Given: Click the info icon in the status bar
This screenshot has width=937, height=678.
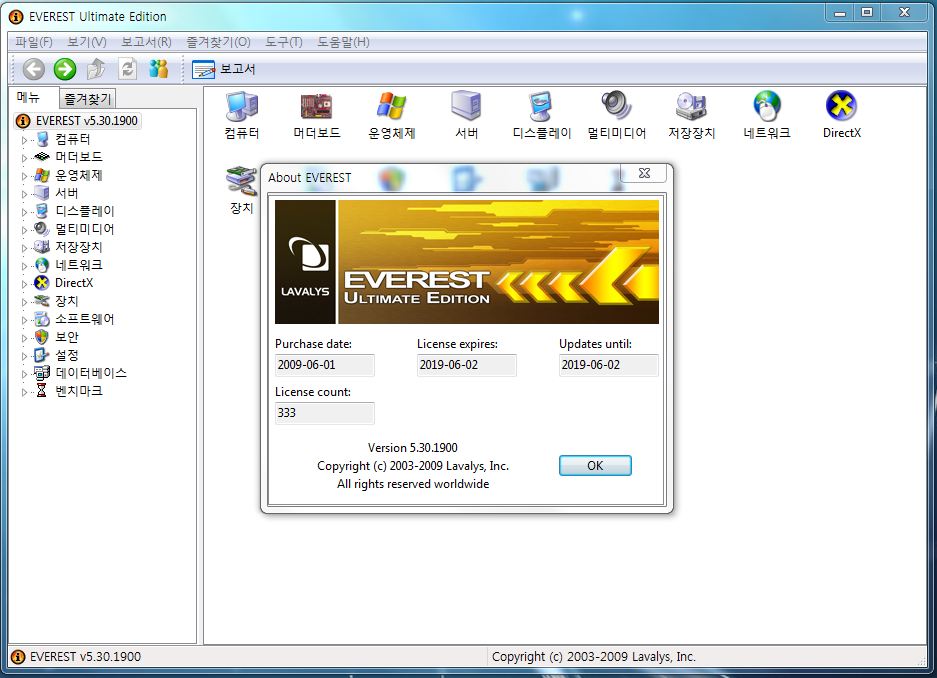Looking at the screenshot, I should coord(18,657).
